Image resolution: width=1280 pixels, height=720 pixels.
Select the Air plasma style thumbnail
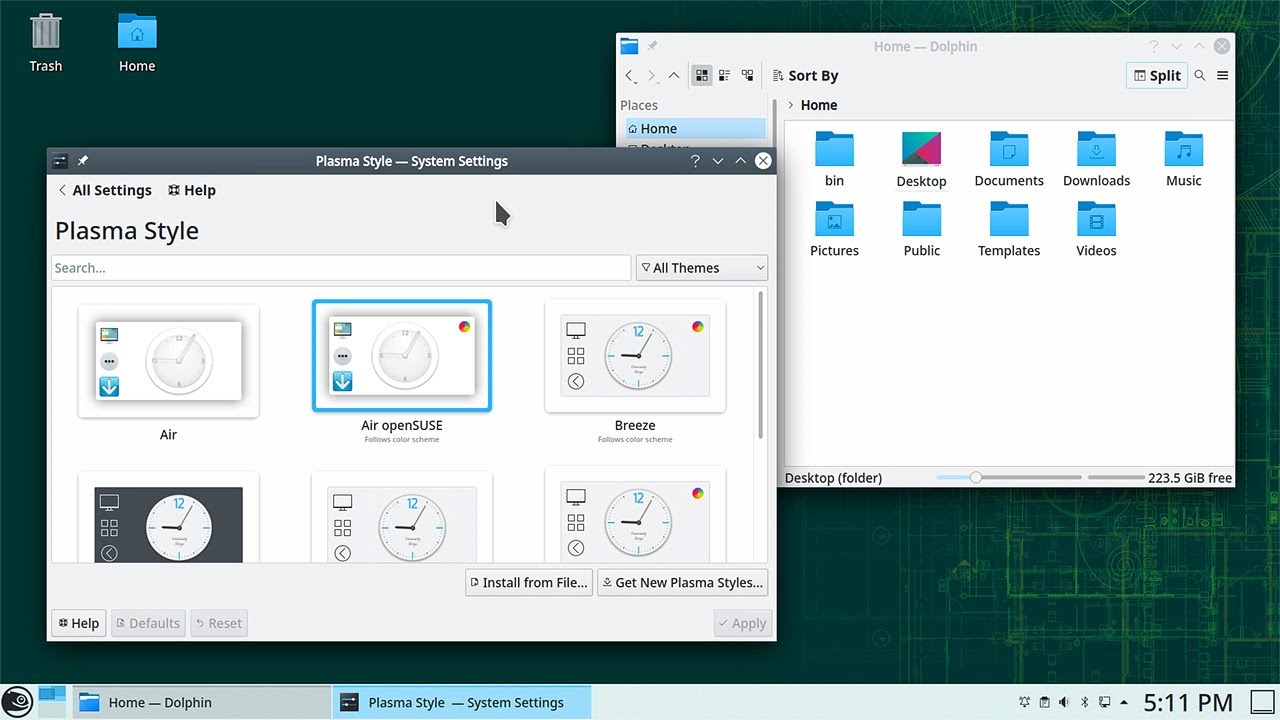tap(168, 361)
